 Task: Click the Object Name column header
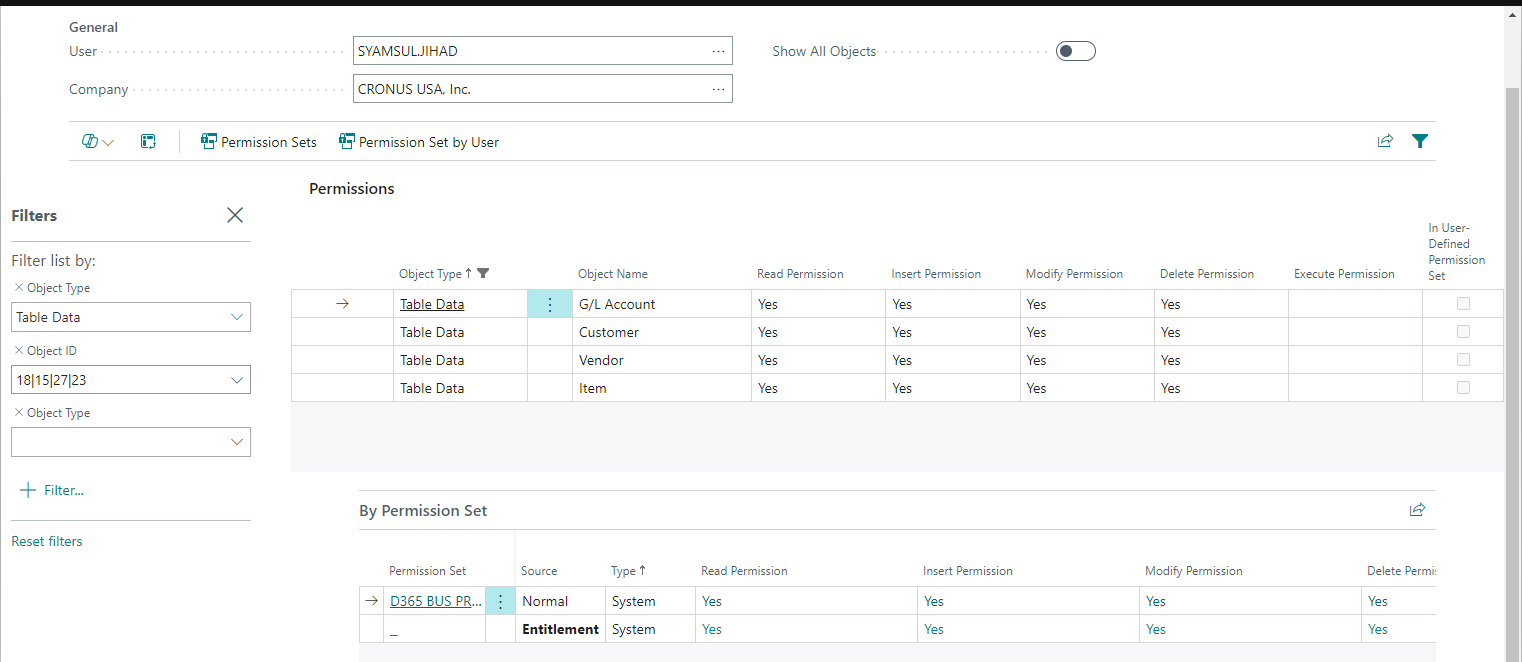(x=613, y=274)
